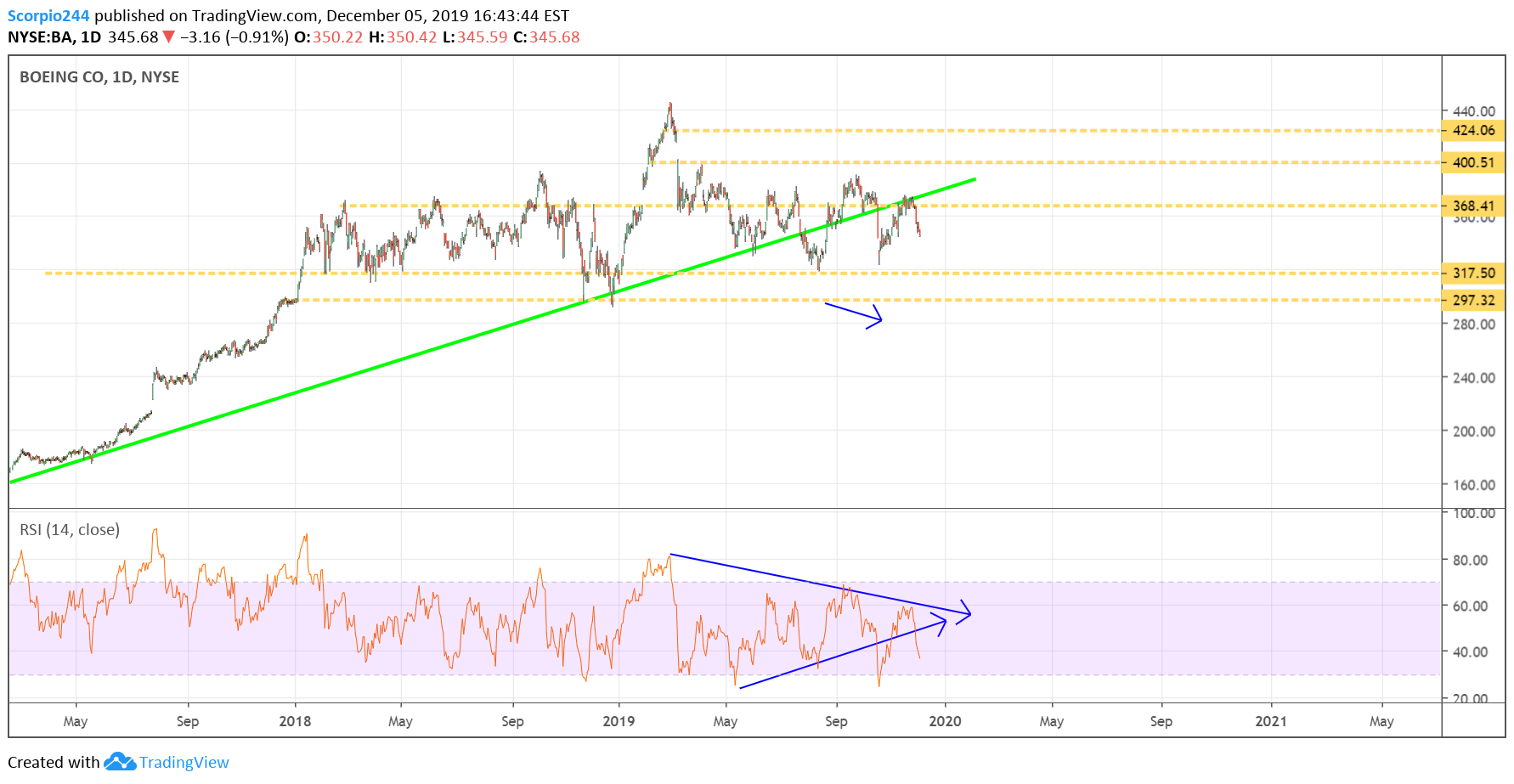Click the 2019 label on time axis
The image size is (1514, 784).
(x=619, y=721)
